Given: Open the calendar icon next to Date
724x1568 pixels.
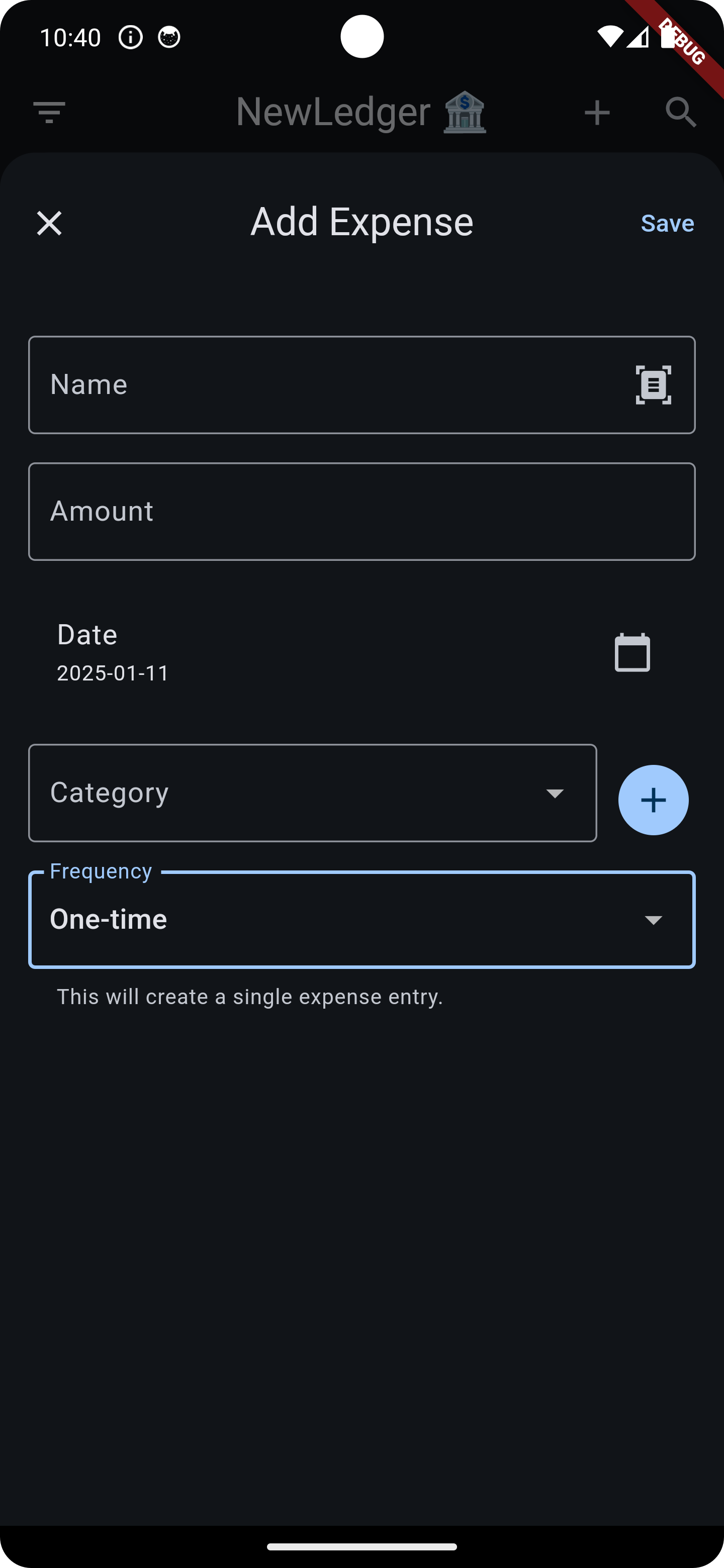Looking at the screenshot, I should 632,652.
